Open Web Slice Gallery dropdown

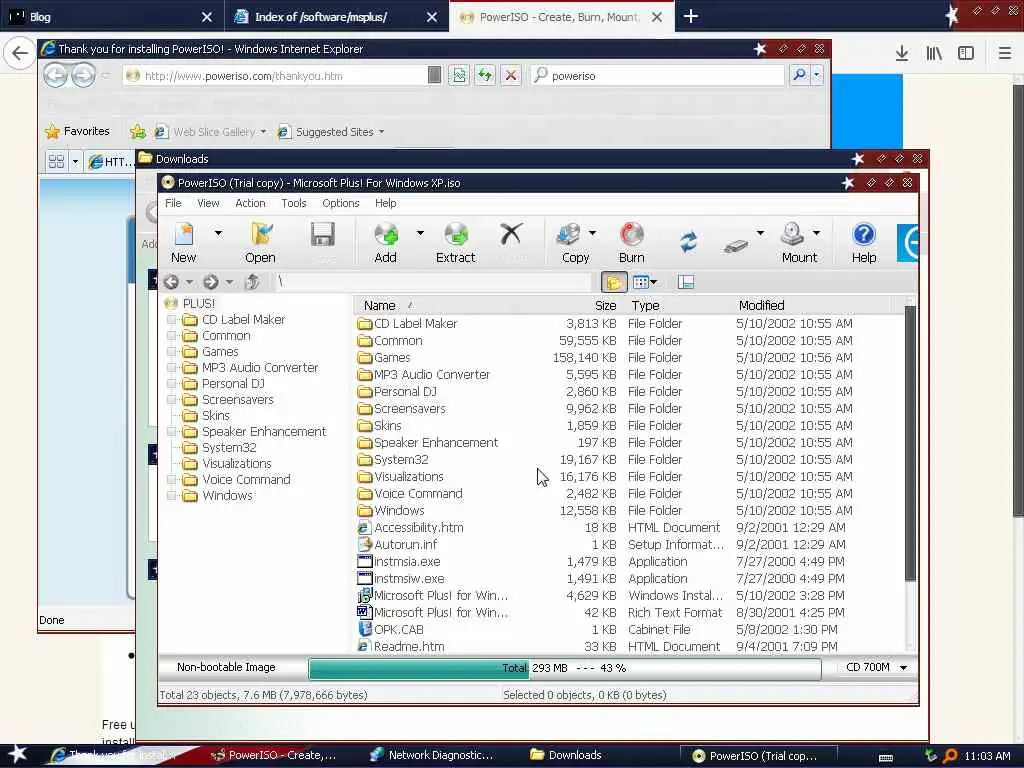point(263,132)
